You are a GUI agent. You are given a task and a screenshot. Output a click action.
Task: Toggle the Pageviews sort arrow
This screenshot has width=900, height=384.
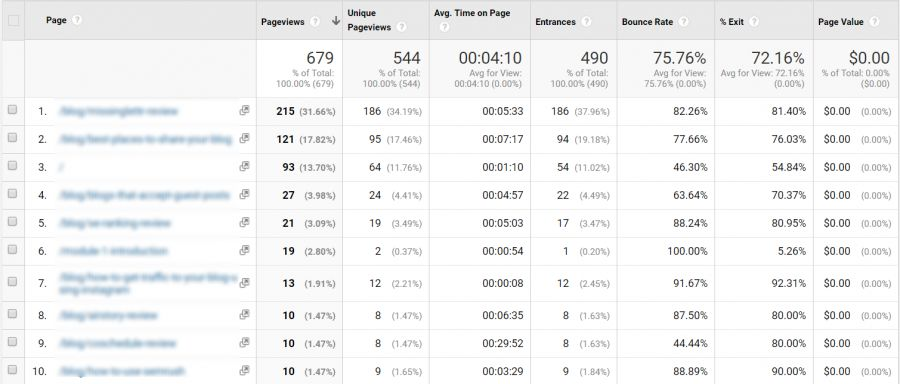click(x=336, y=21)
